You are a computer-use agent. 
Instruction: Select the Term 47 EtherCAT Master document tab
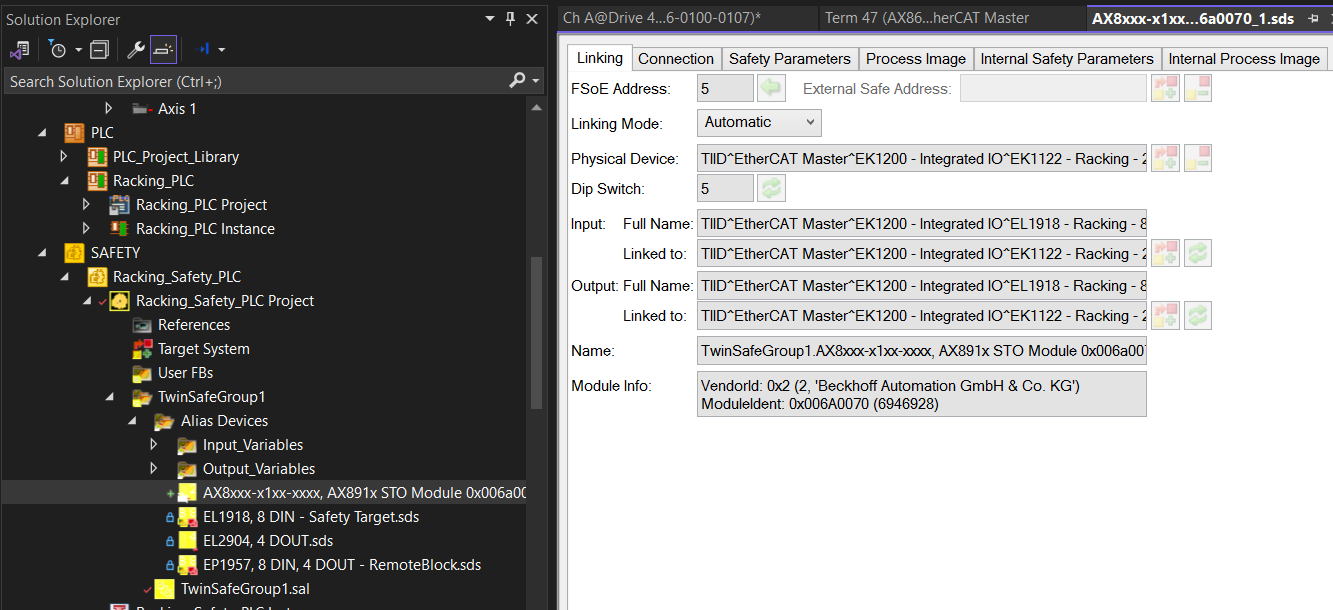click(x=927, y=18)
